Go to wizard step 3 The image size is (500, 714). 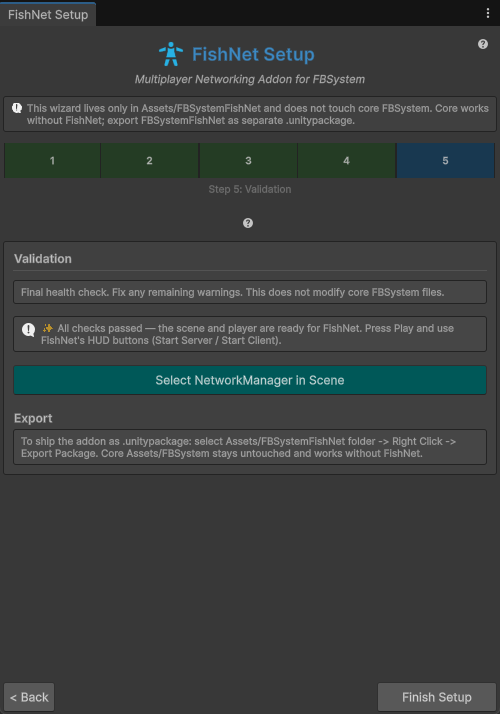(248, 160)
